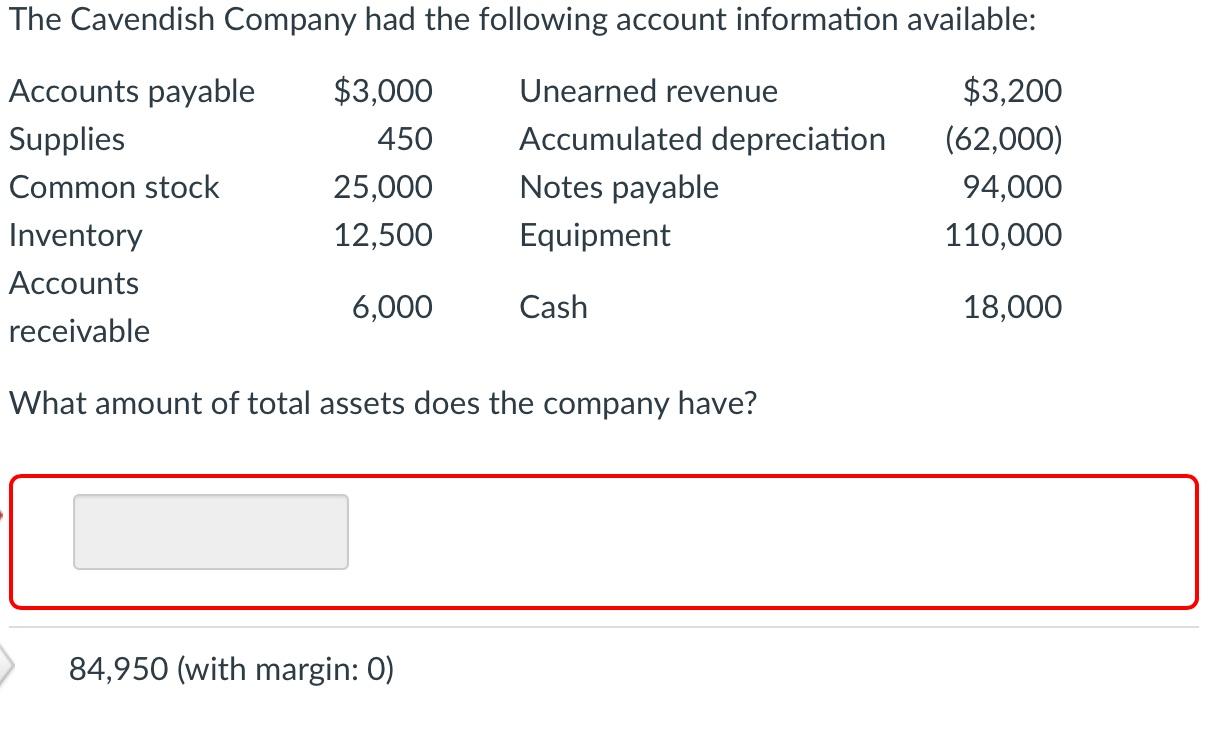Screen dimensions: 1218x736
Task: Select the question text about total assets
Action: (x=383, y=403)
